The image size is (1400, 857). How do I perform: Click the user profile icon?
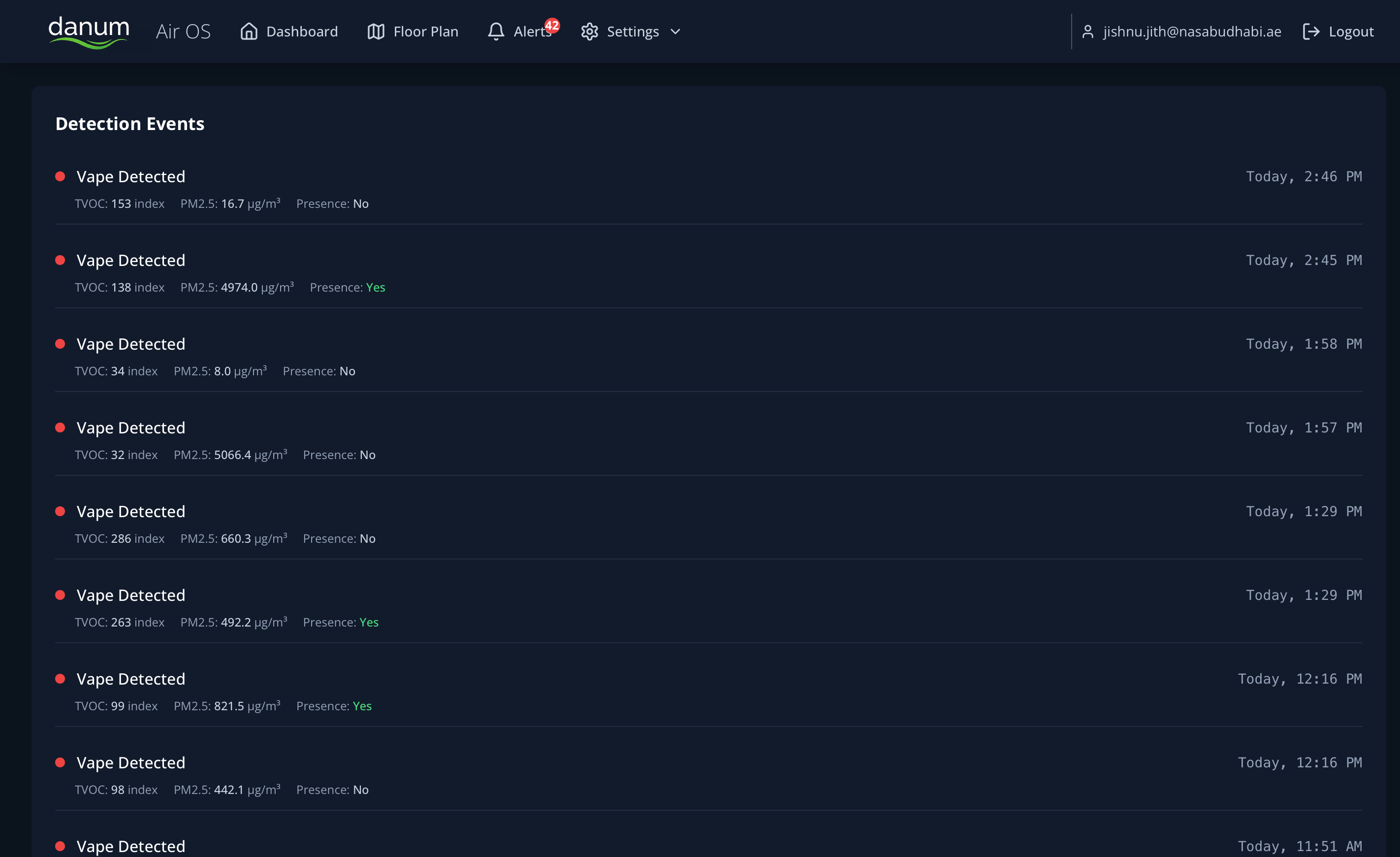pos(1088,32)
